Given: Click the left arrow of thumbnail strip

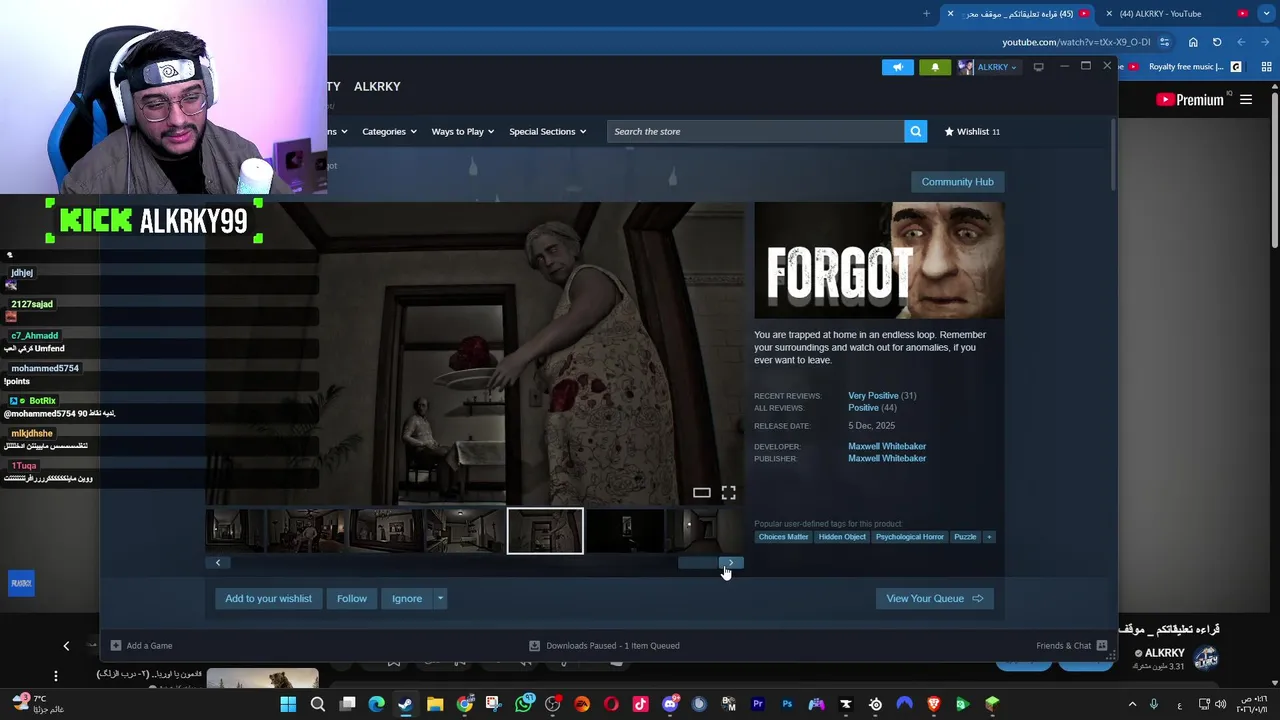Looking at the screenshot, I should pos(218,563).
